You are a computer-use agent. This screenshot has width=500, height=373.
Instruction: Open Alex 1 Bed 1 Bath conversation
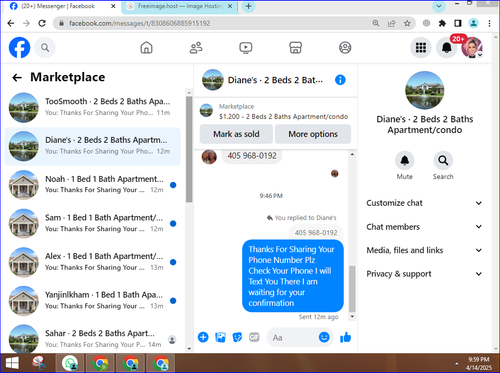pos(93,262)
